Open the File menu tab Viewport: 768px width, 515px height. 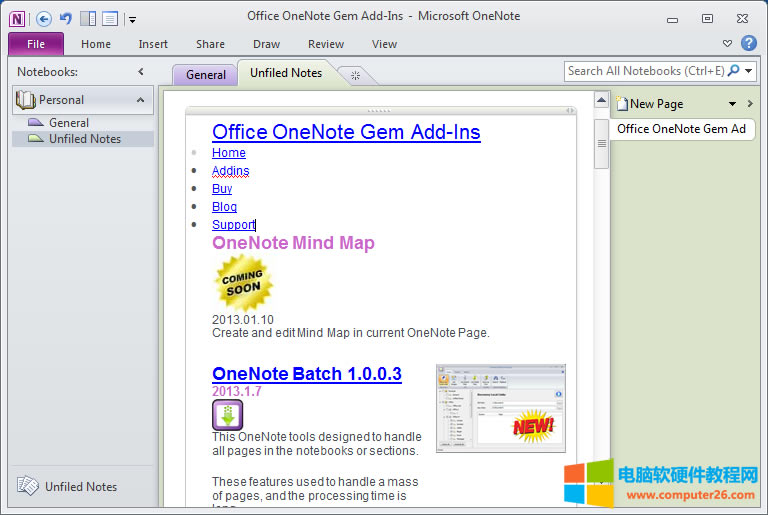coord(36,44)
